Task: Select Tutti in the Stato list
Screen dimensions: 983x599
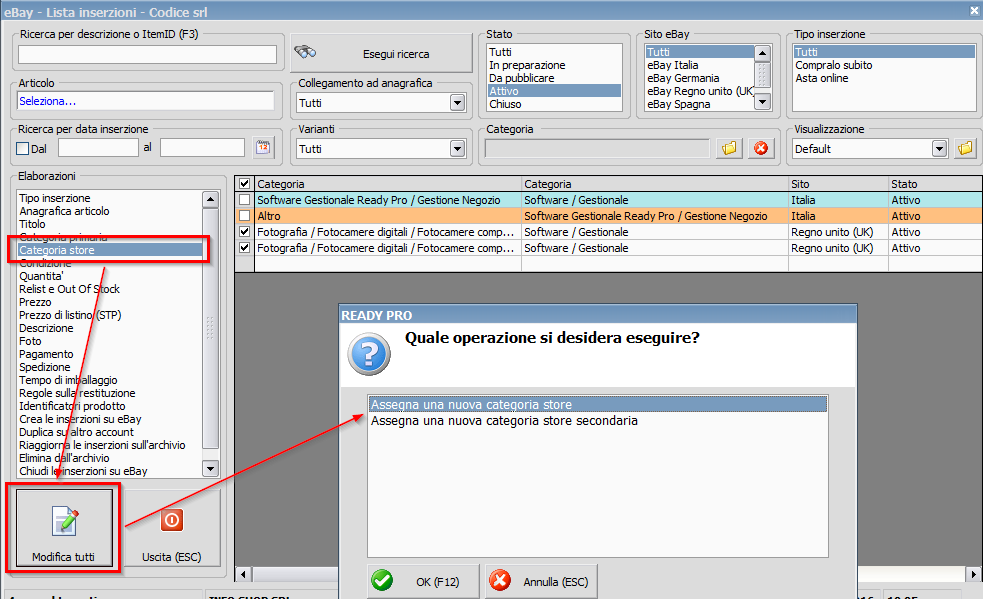Action: click(554, 52)
